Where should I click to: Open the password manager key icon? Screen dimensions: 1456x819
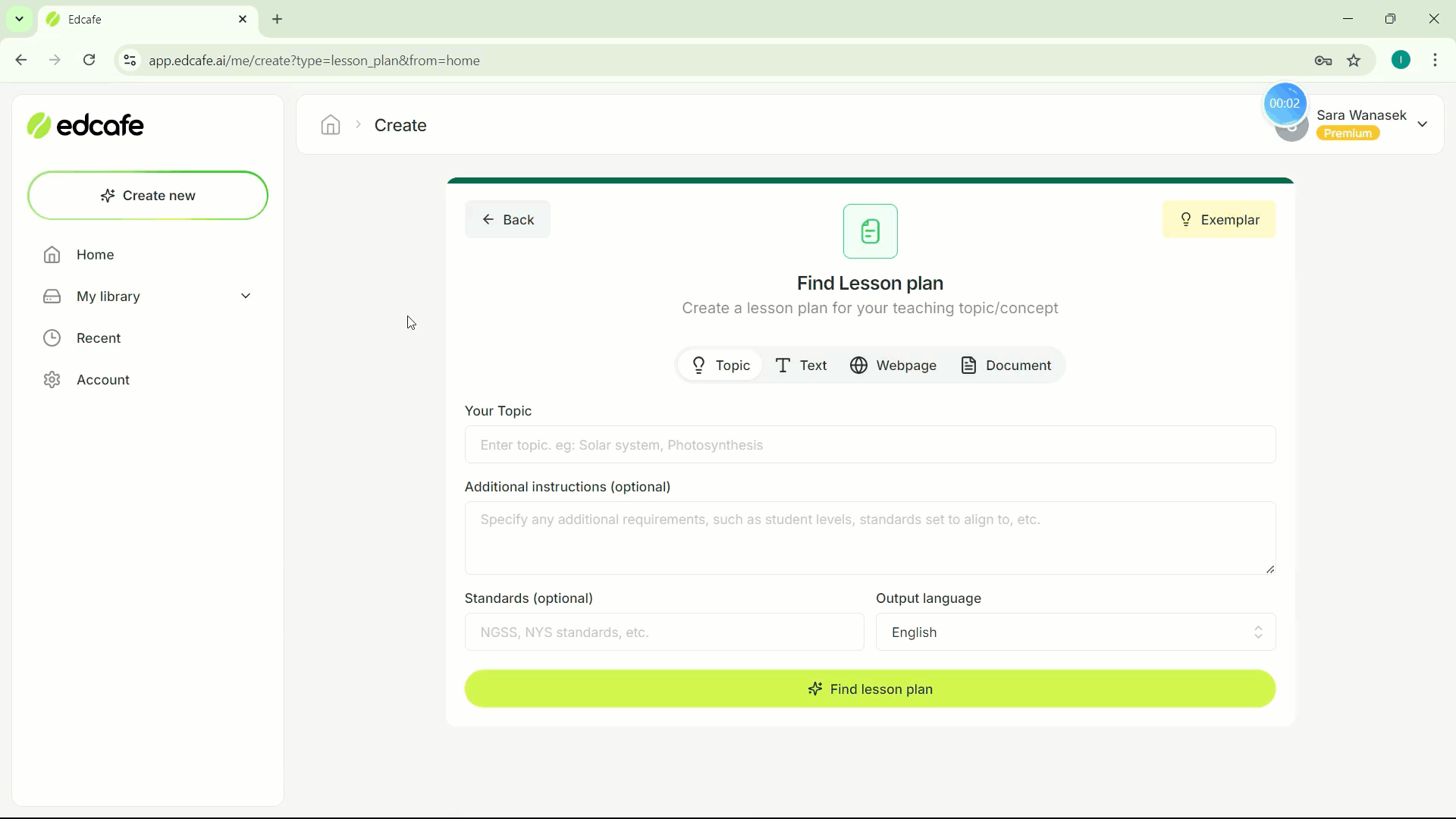click(1324, 61)
